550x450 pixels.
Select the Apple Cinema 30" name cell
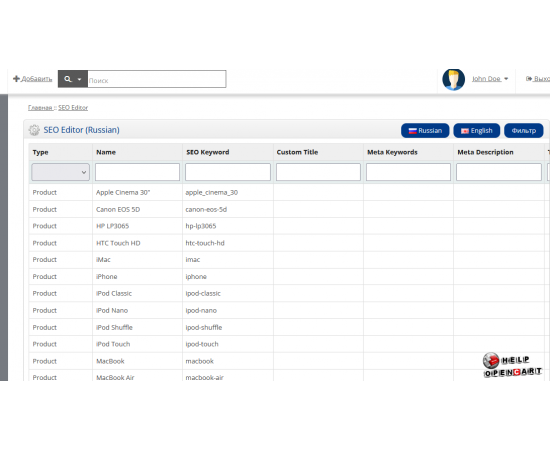[x=138, y=193]
